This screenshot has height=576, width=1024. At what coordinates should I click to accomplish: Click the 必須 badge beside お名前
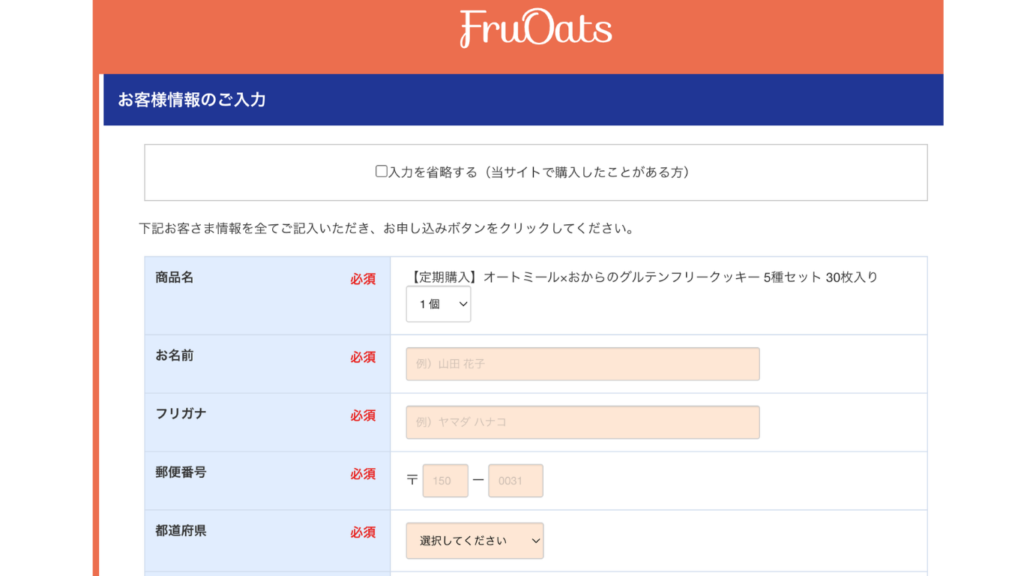(362, 357)
